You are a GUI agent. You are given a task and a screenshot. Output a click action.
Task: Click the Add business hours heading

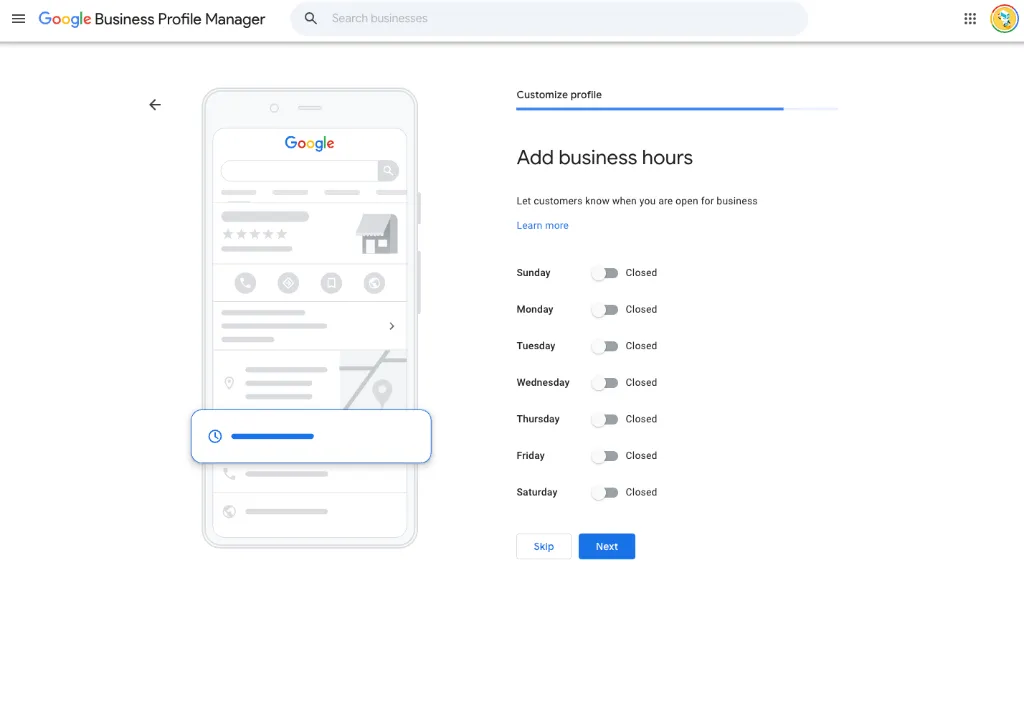coord(605,157)
